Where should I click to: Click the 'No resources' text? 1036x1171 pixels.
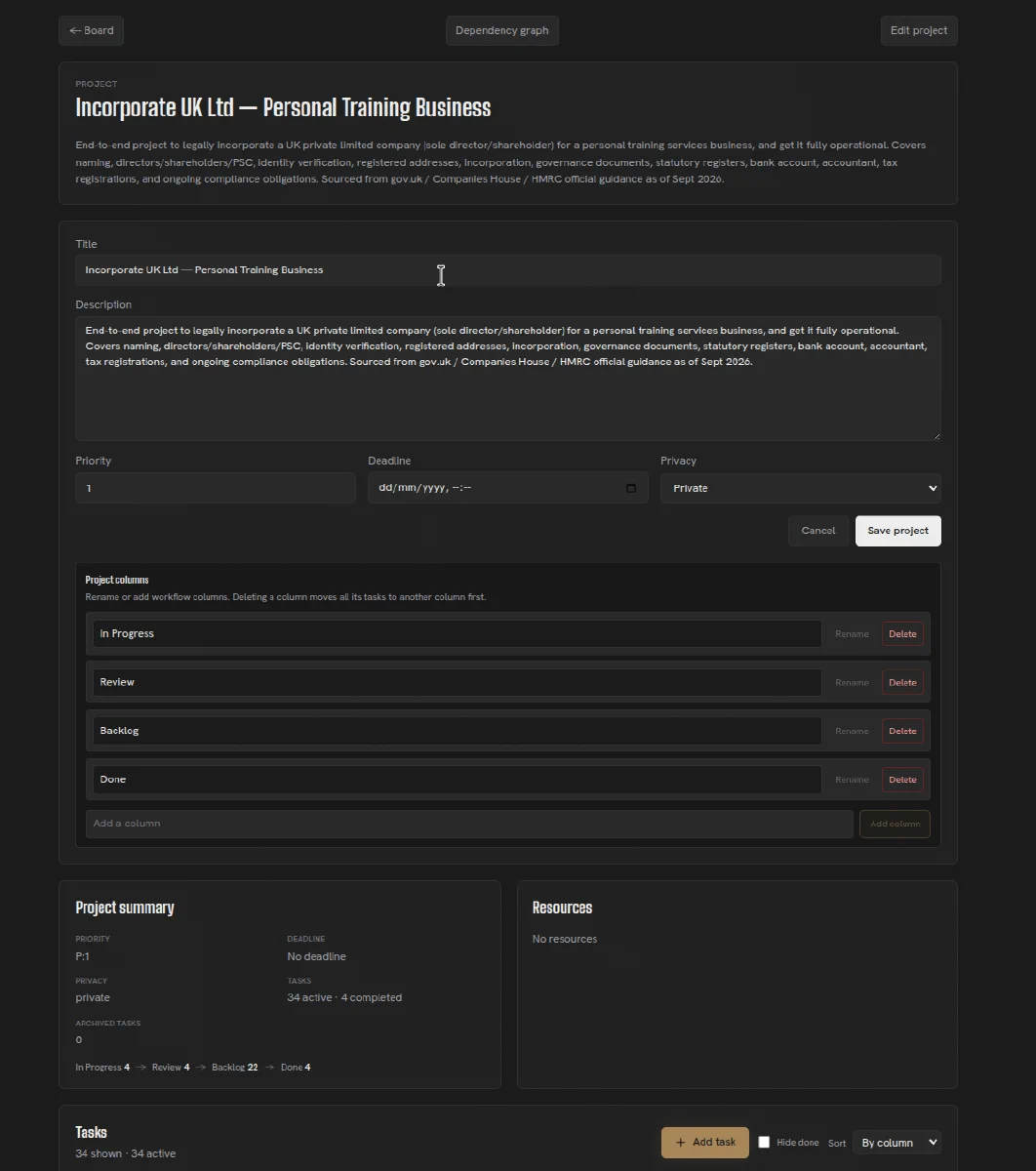(x=565, y=939)
